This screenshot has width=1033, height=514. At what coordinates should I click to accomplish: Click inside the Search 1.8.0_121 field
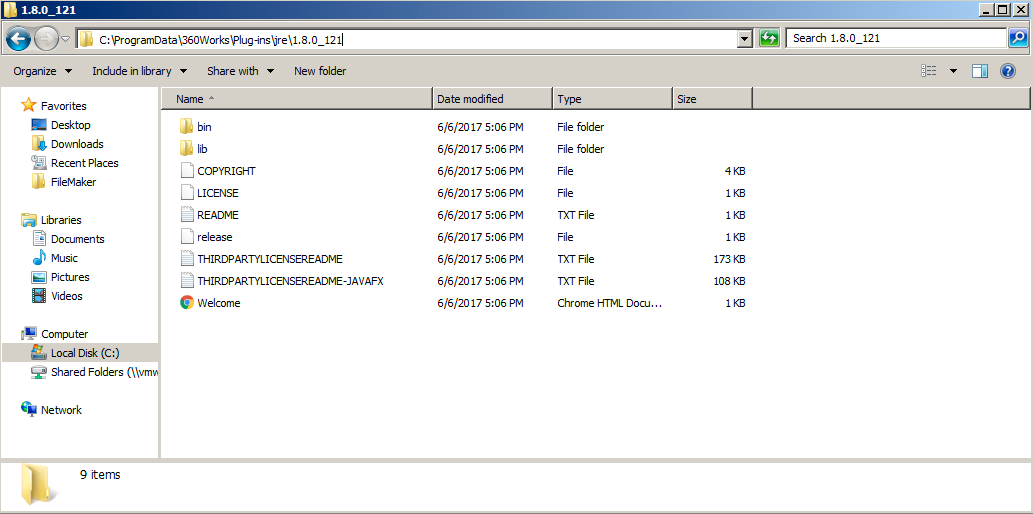[x=896, y=38]
